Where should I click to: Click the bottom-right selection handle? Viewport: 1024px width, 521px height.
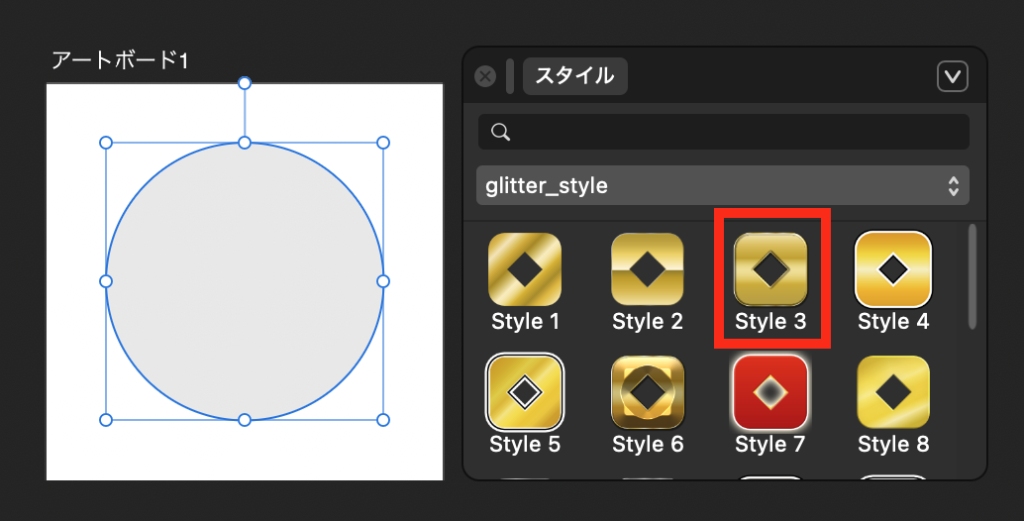coord(382,419)
